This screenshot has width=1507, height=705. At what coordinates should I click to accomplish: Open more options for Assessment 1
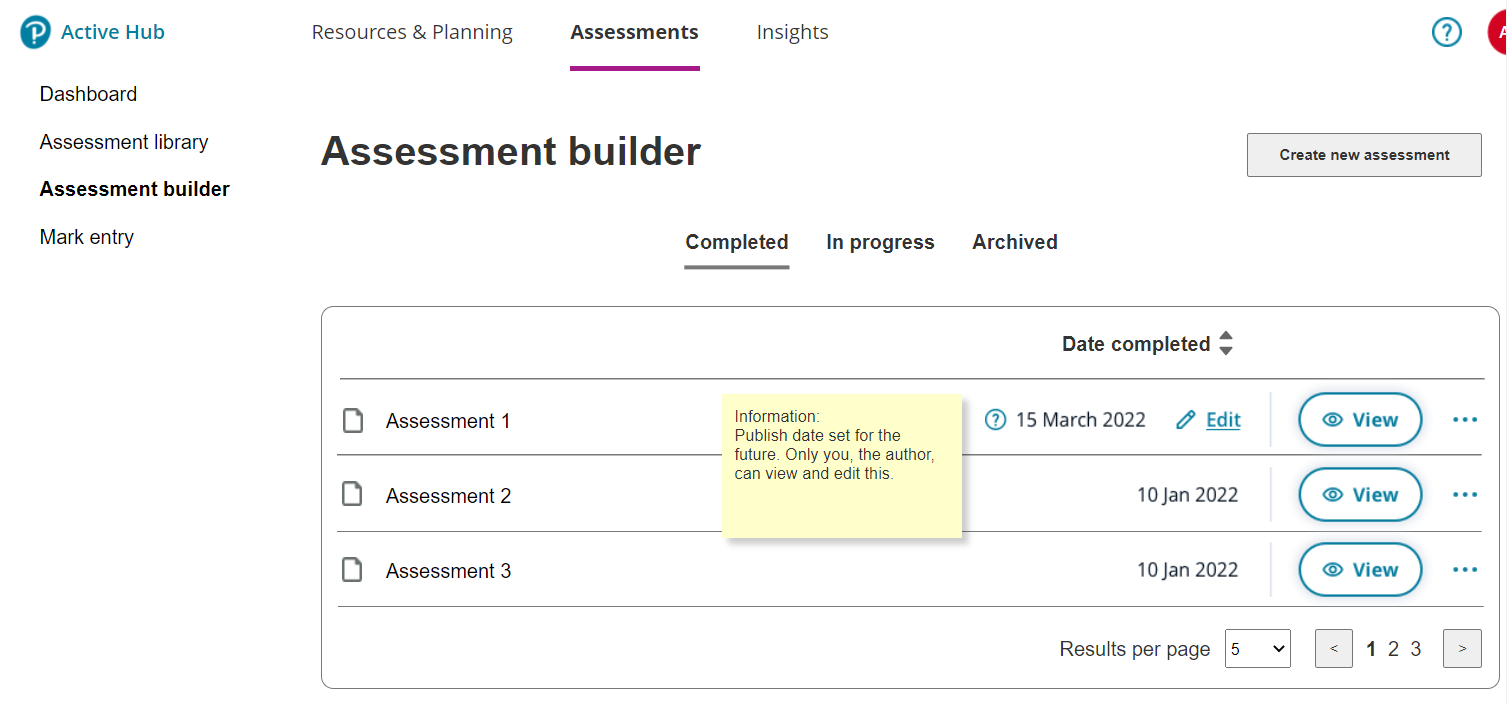coord(1464,420)
